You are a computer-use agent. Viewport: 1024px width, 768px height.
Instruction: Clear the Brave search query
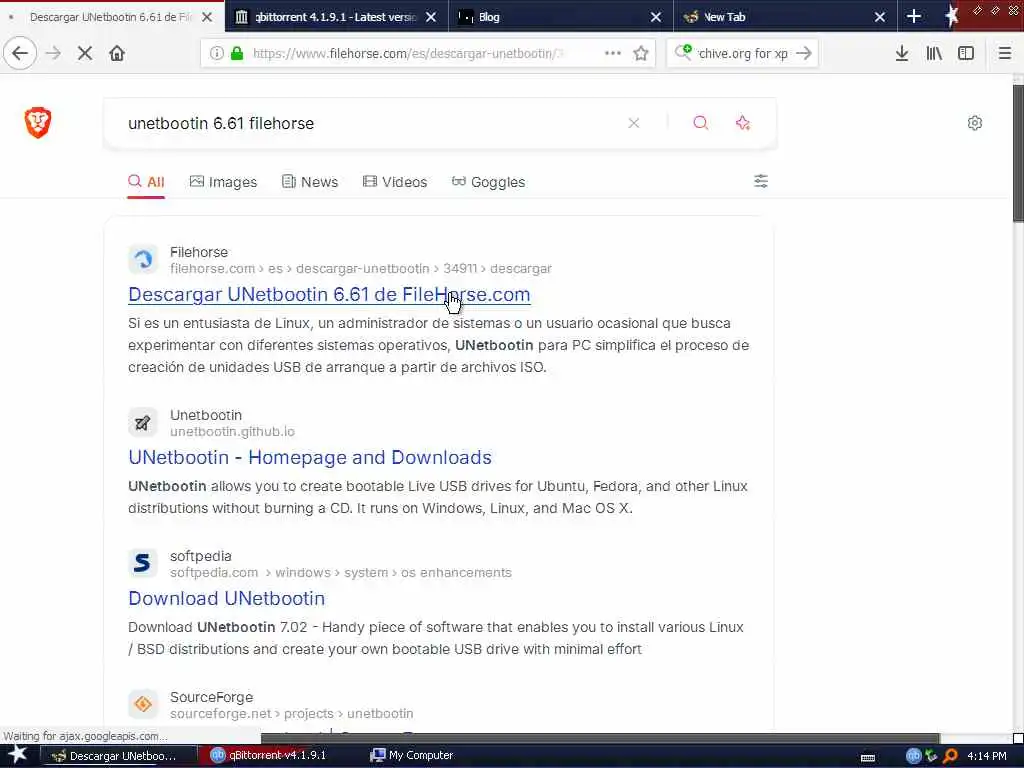(633, 123)
